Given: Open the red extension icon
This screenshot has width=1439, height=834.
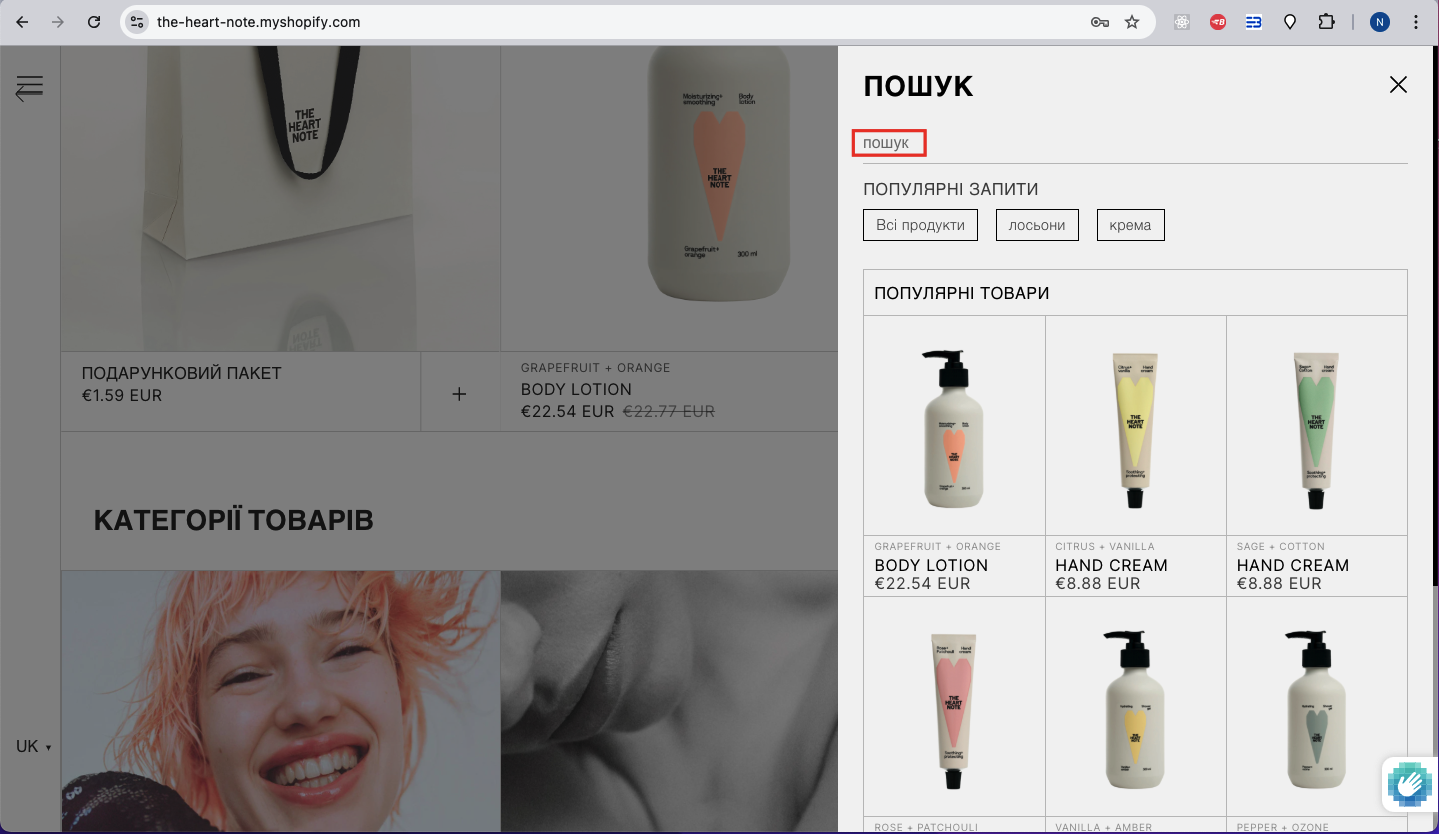Looking at the screenshot, I should coord(1218,22).
